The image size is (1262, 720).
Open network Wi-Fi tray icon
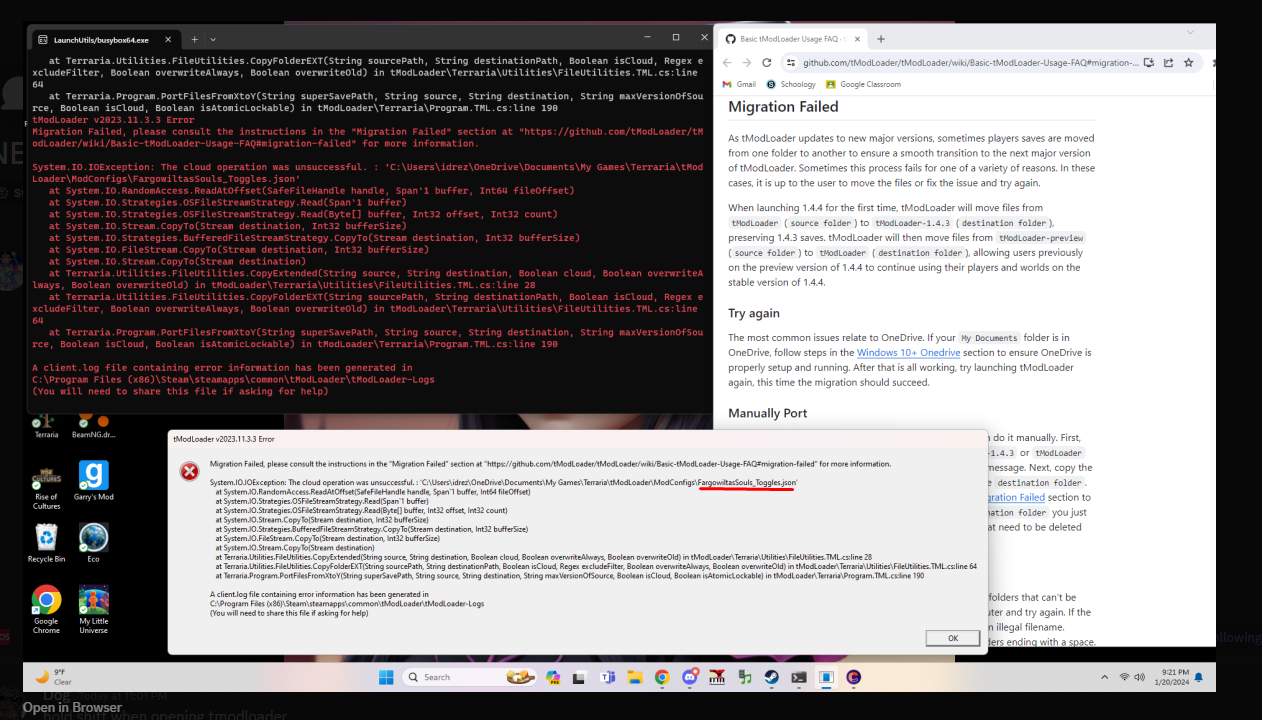point(1124,677)
